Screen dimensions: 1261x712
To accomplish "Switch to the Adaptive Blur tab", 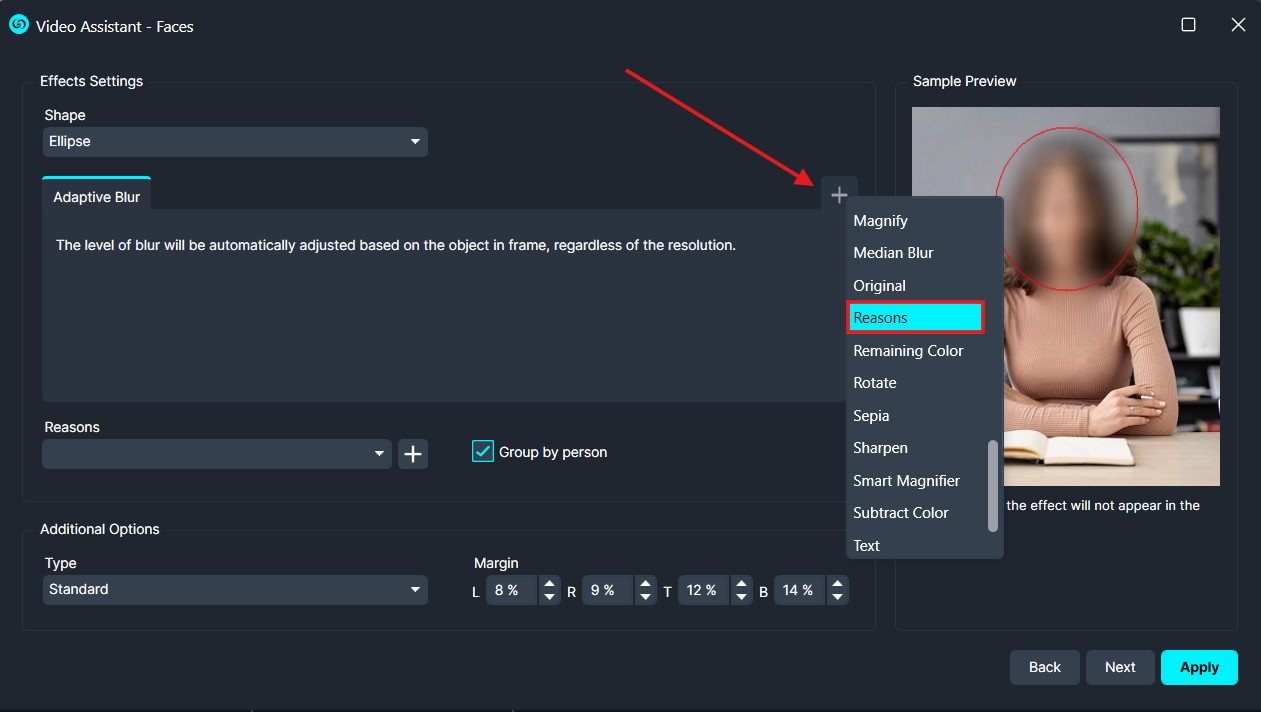I will click(x=96, y=197).
